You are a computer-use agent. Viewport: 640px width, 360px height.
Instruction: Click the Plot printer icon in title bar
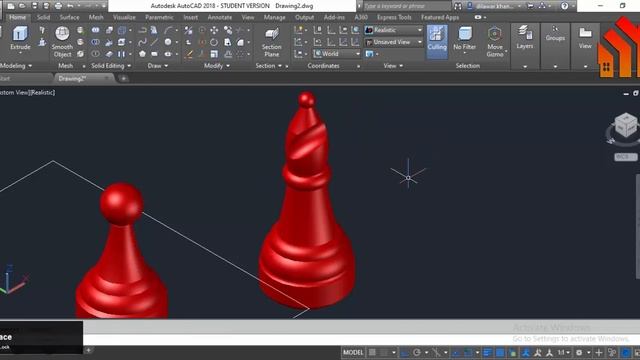pyautogui.click(x=58, y=6)
